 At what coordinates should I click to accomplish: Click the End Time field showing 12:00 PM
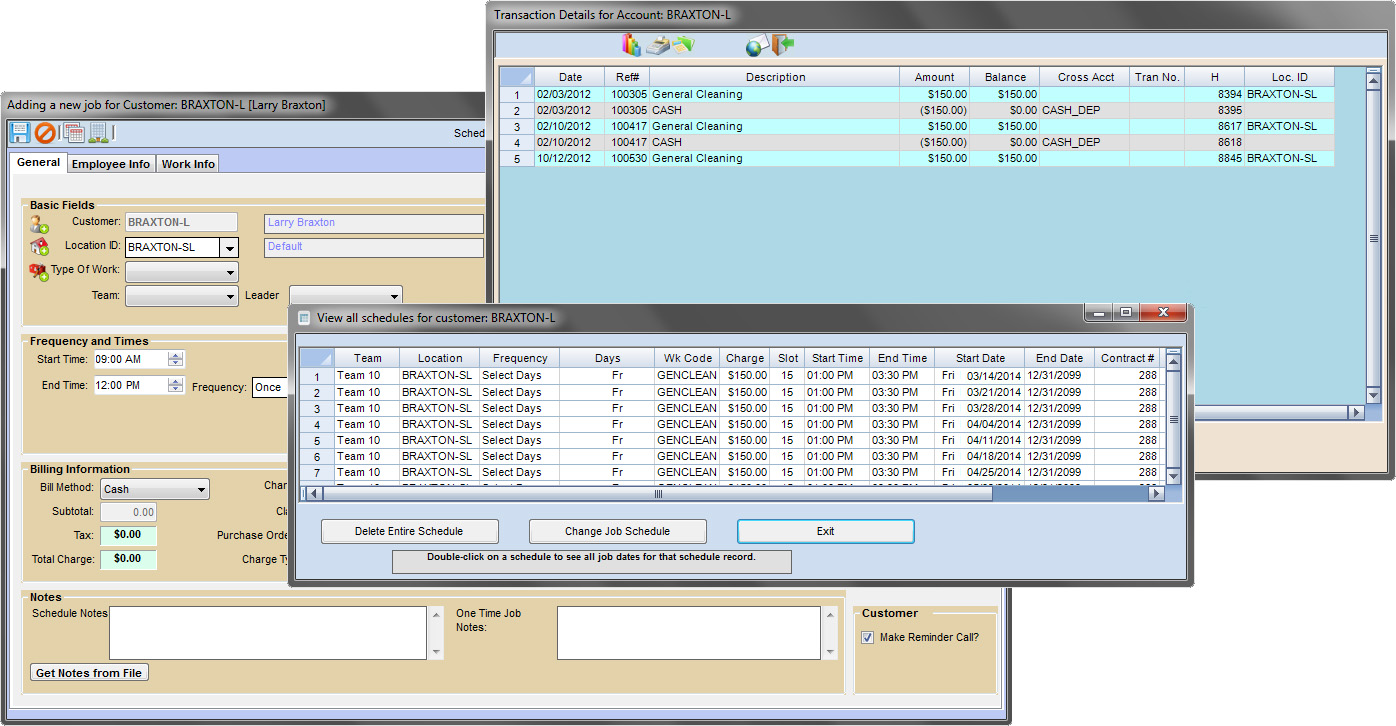point(131,385)
